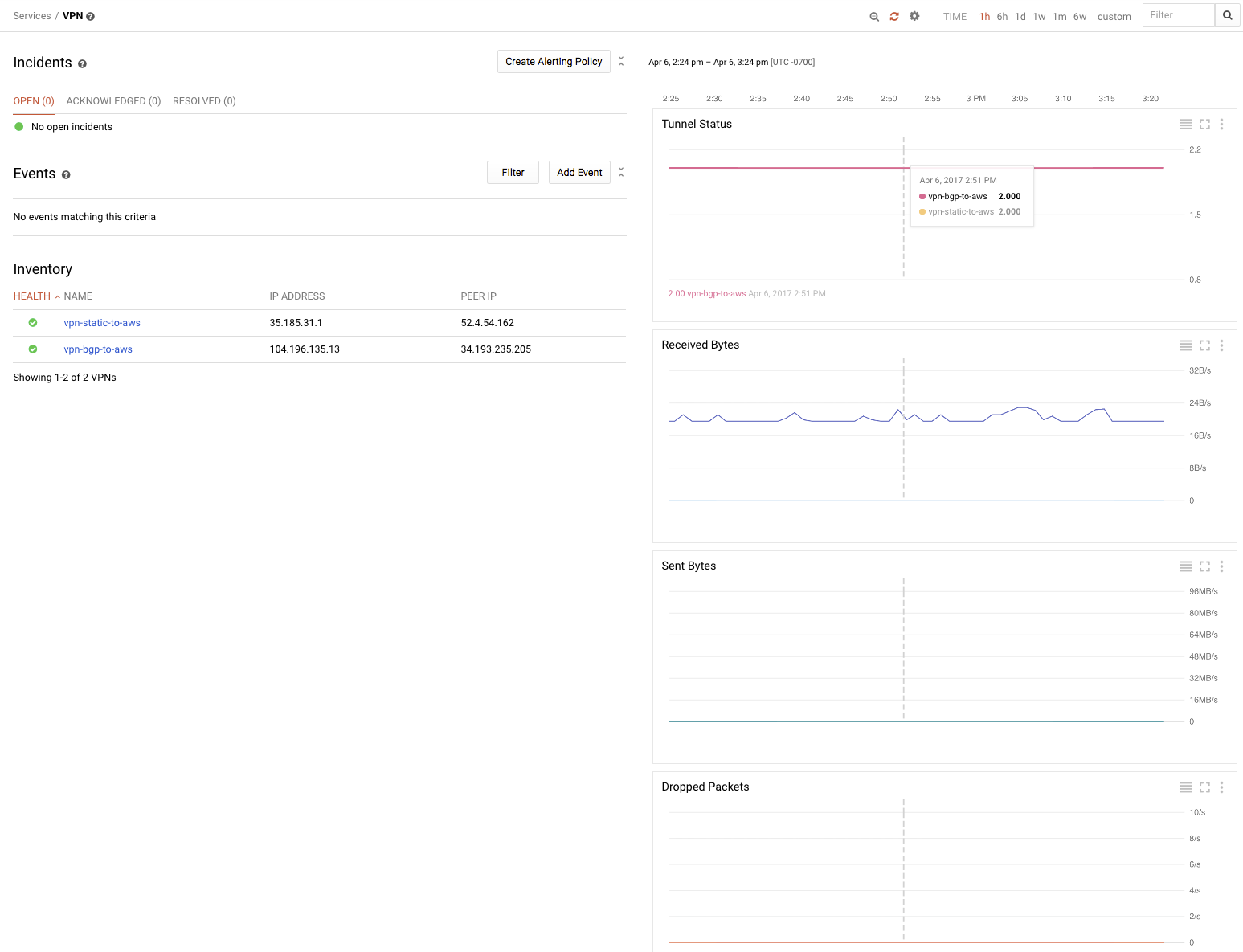Sort inventory by IP ADDRESS column
Image resolution: width=1243 pixels, height=952 pixels.
pyautogui.click(x=297, y=296)
